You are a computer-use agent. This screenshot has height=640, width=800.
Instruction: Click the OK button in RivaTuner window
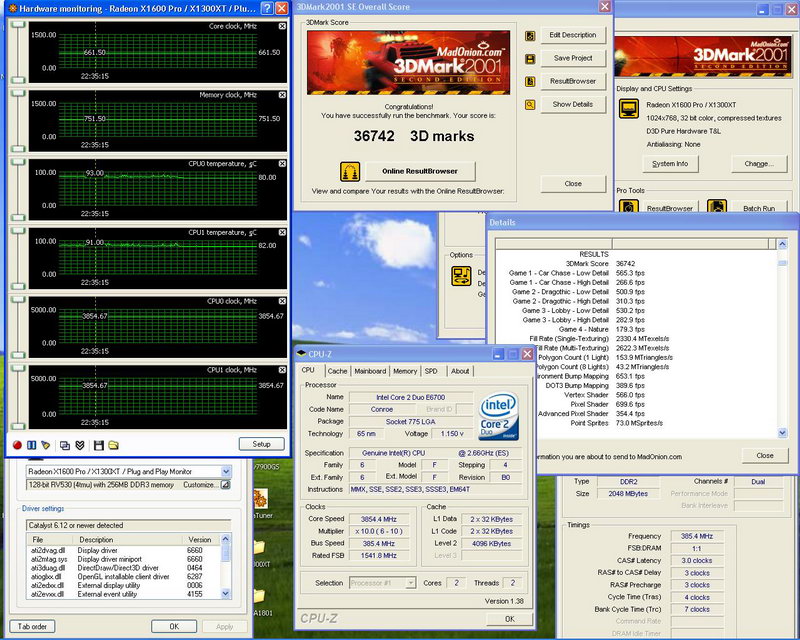pos(174,626)
